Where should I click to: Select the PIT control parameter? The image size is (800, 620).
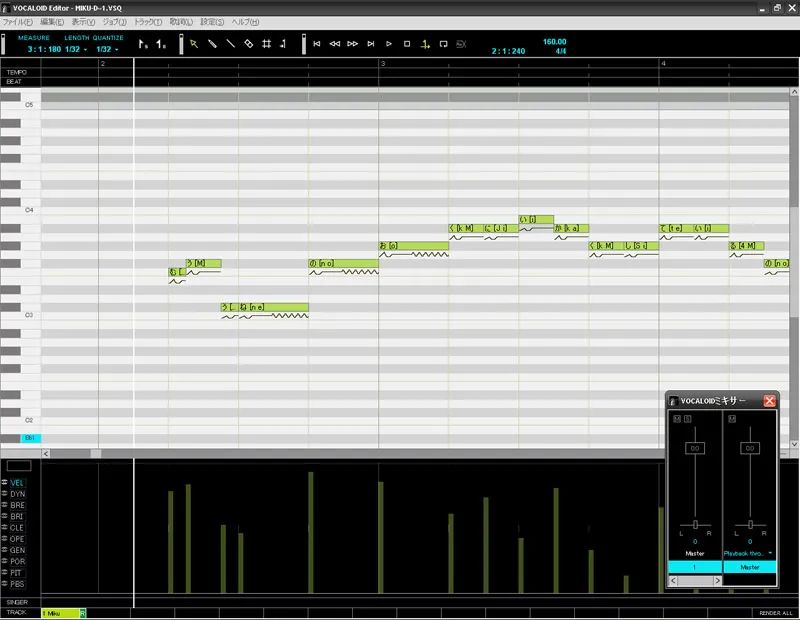(16, 573)
